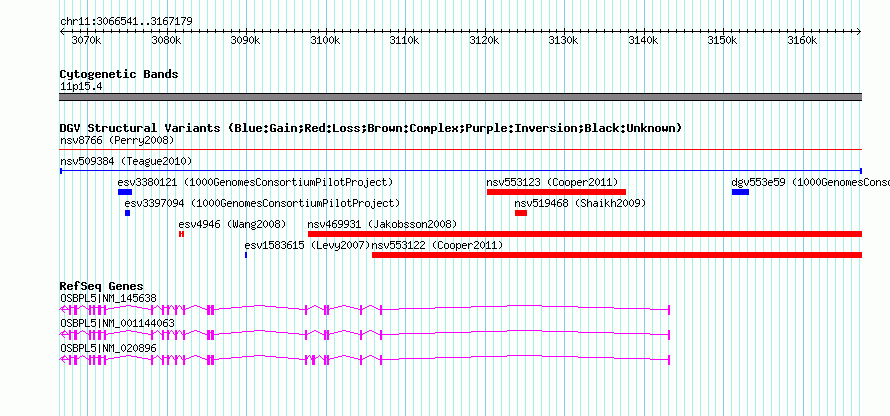
Task: Open the OSBPL5|NM_020896 transcript label
Action: click(108, 348)
